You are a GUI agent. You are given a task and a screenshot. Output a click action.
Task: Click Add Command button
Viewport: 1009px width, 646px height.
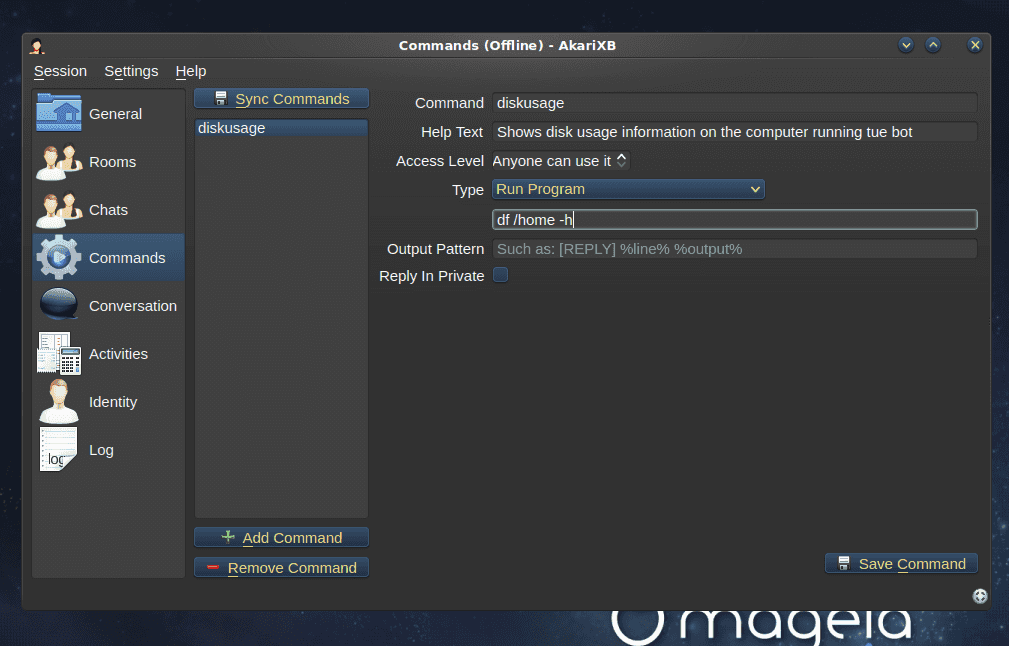click(281, 537)
